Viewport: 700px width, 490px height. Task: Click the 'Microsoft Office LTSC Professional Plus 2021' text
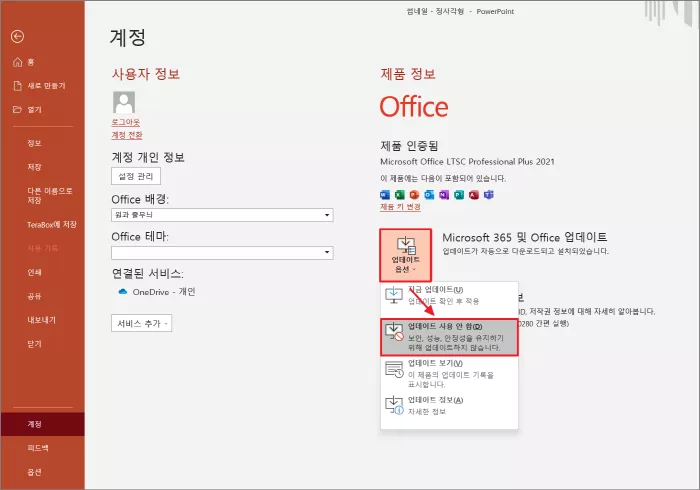(x=467, y=162)
